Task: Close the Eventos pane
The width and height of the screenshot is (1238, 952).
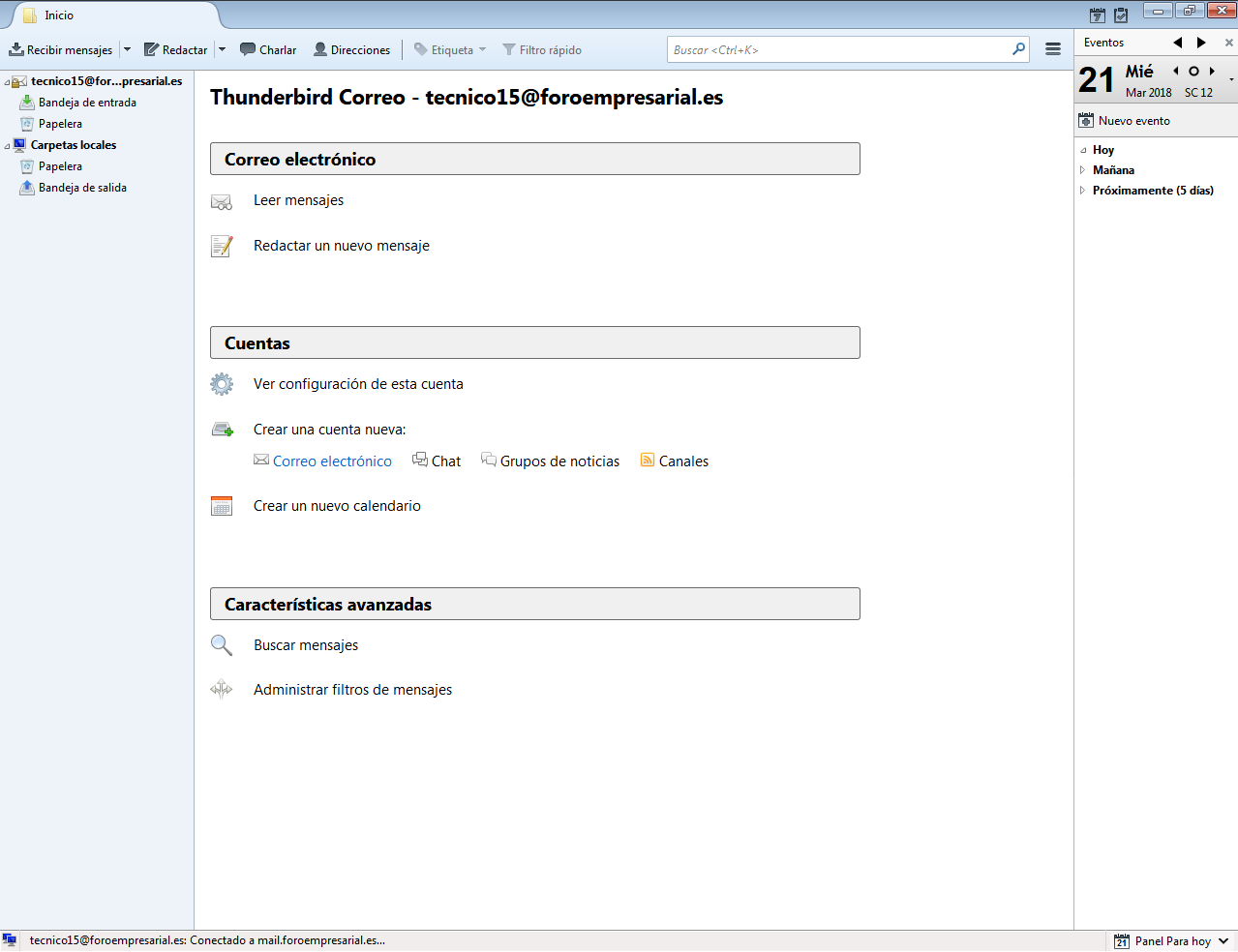Action: click(x=1229, y=43)
